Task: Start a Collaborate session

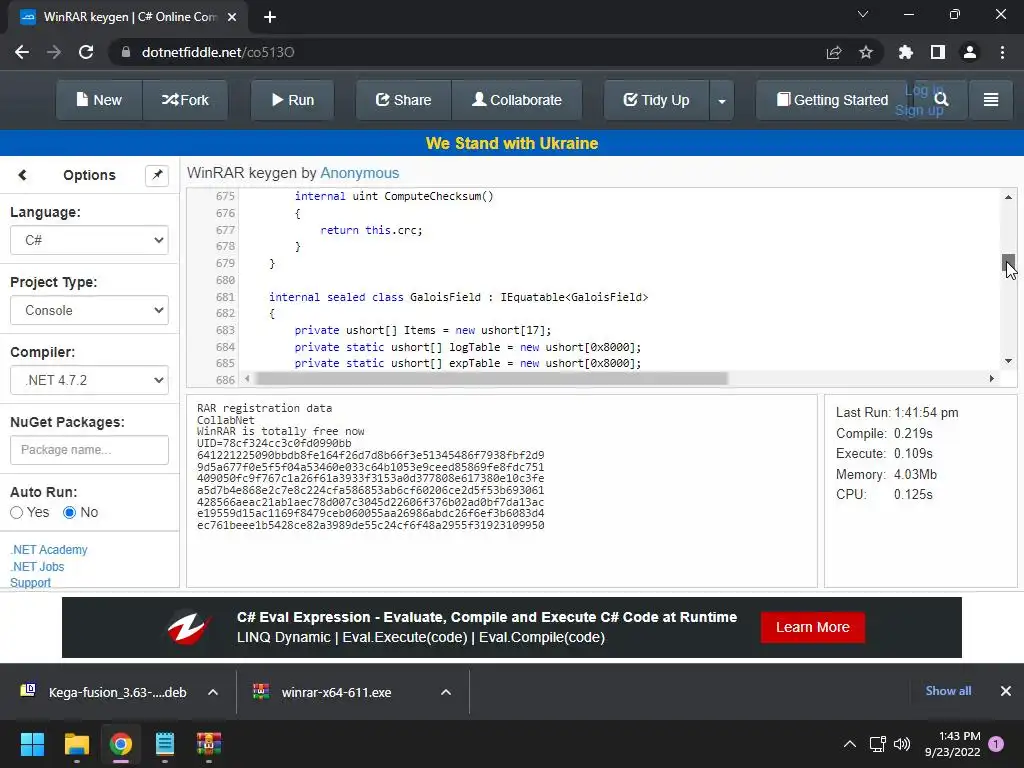Action: pyautogui.click(x=517, y=100)
